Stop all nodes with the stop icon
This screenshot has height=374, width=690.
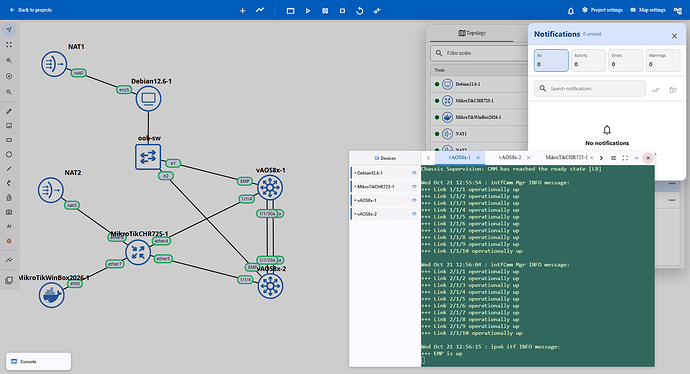342,11
